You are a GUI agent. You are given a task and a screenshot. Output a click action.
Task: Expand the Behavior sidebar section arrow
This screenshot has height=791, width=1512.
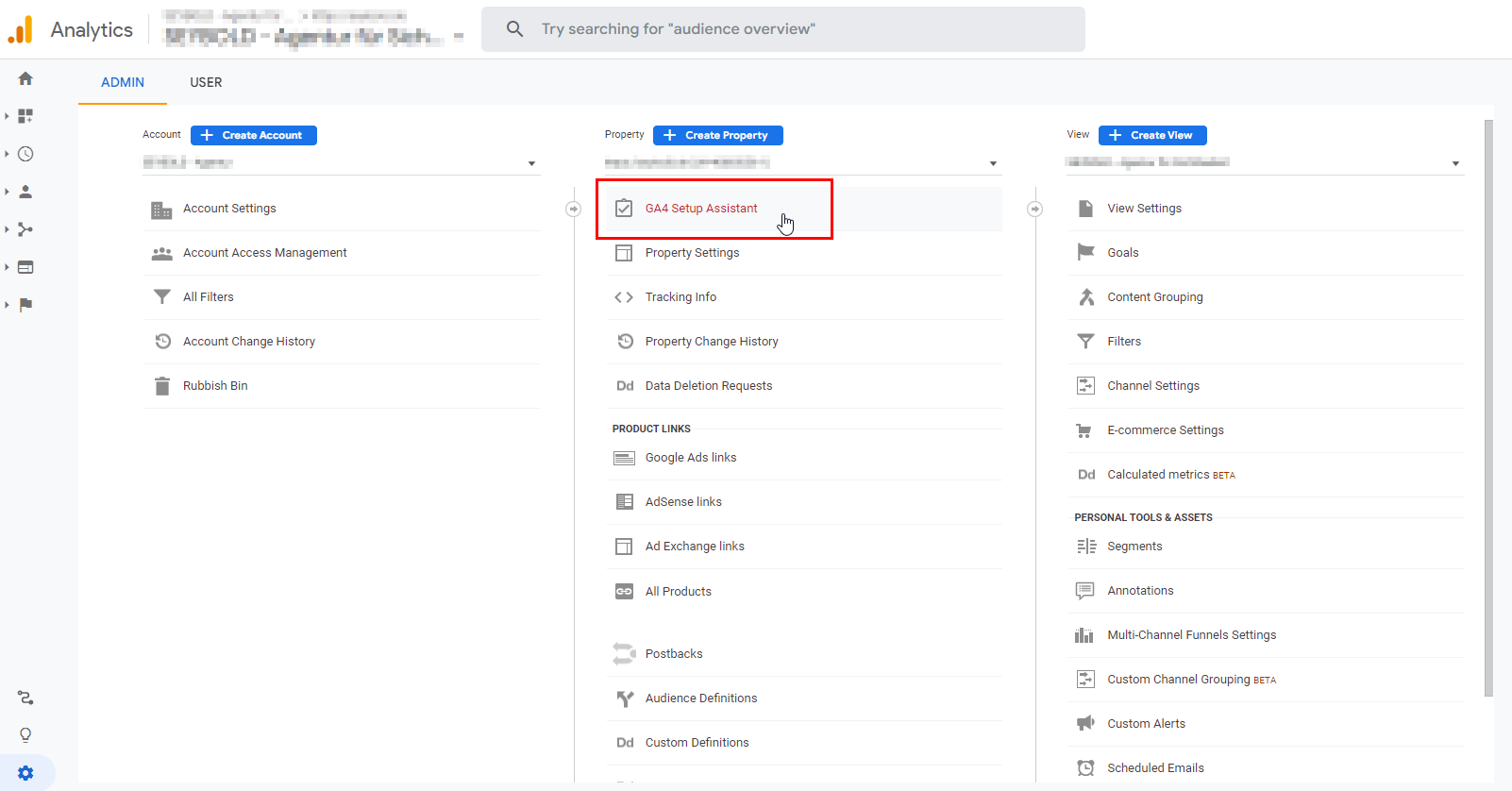click(x=7, y=267)
